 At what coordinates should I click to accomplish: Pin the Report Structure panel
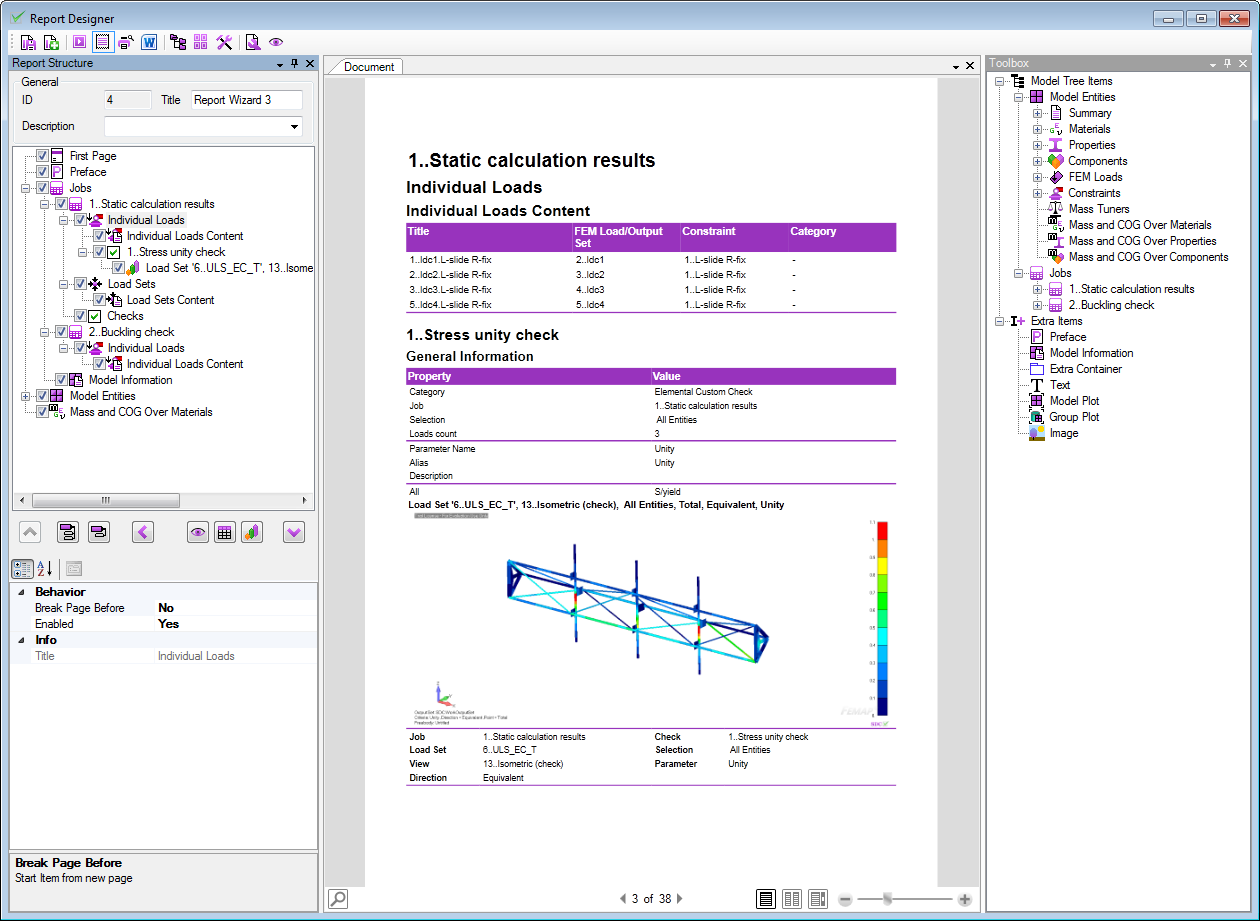pos(295,64)
